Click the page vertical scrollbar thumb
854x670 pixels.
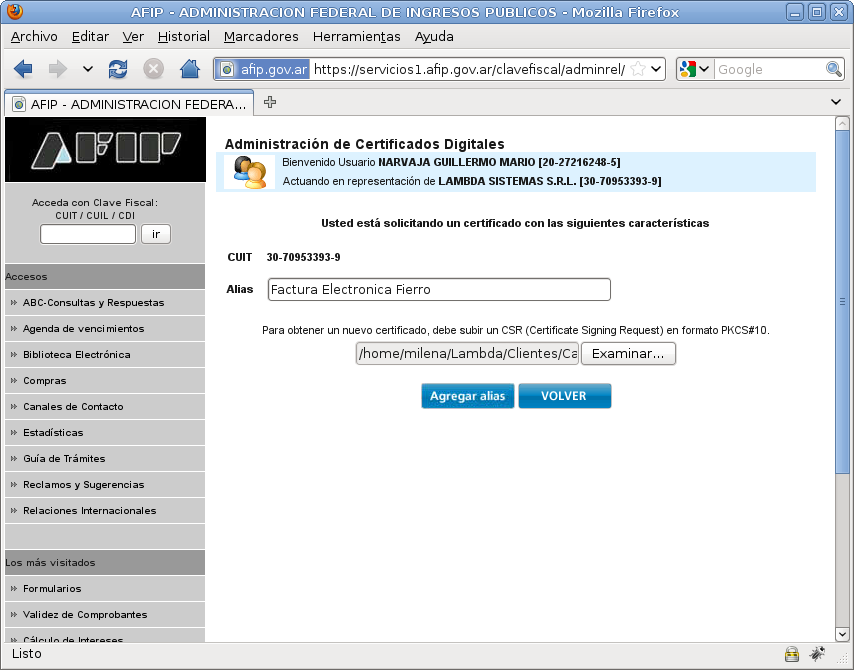(x=842, y=301)
